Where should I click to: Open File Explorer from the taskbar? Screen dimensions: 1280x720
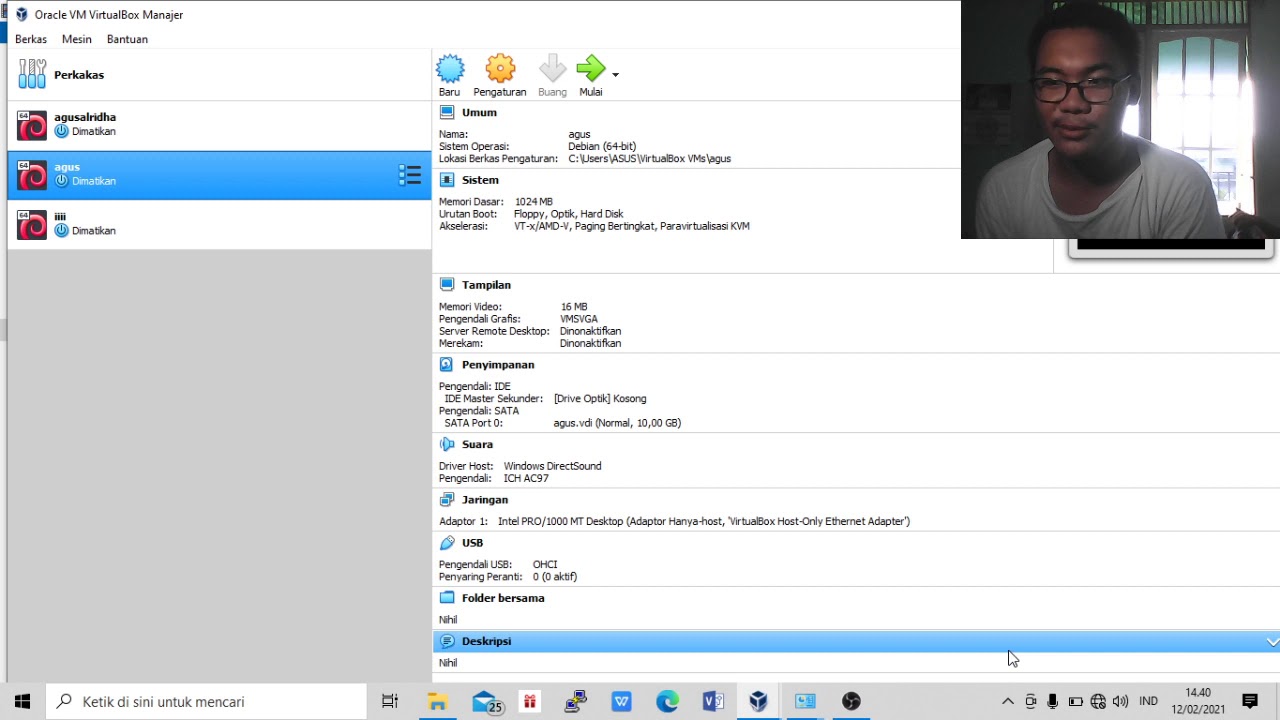coord(437,701)
